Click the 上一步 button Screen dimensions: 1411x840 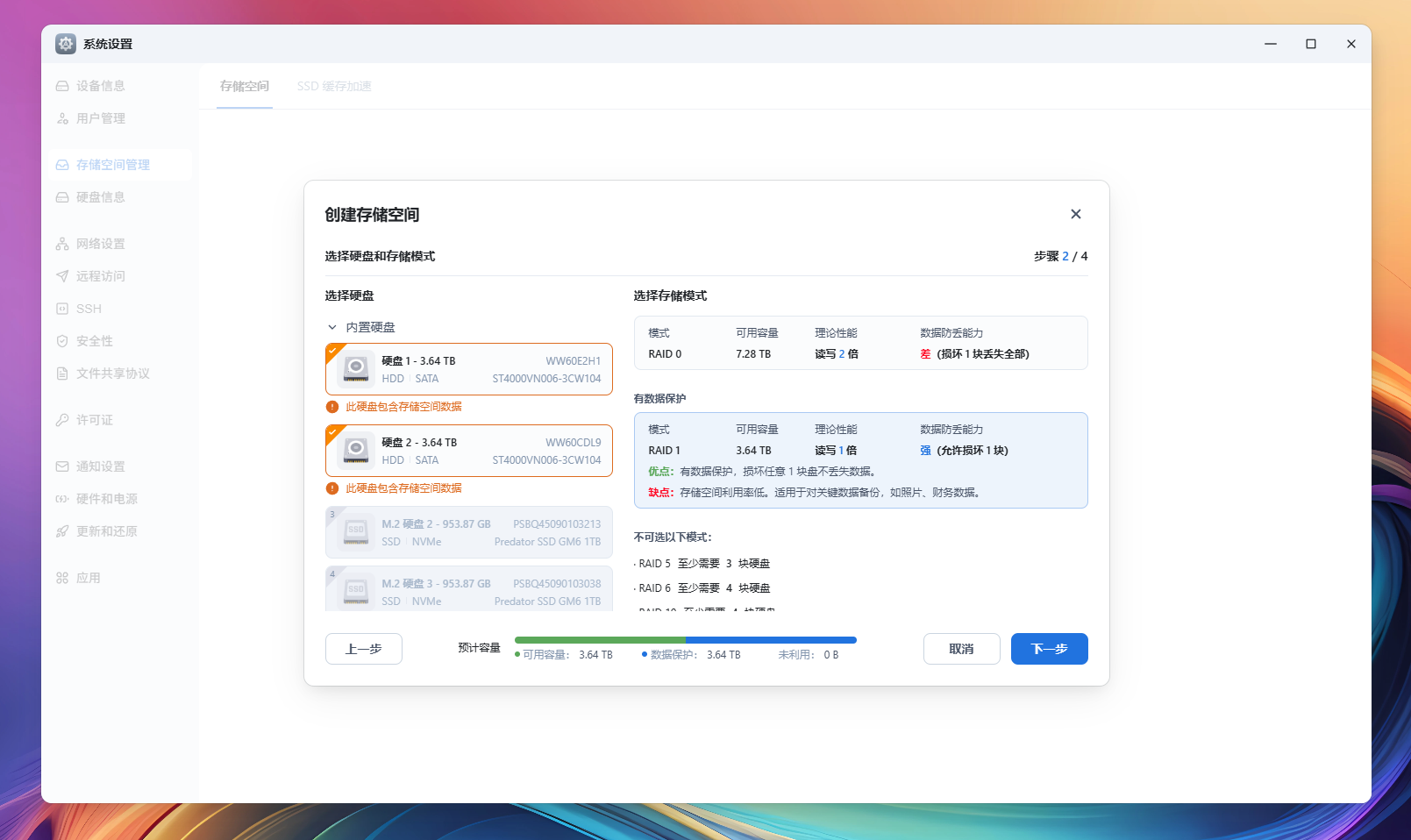(363, 649)
